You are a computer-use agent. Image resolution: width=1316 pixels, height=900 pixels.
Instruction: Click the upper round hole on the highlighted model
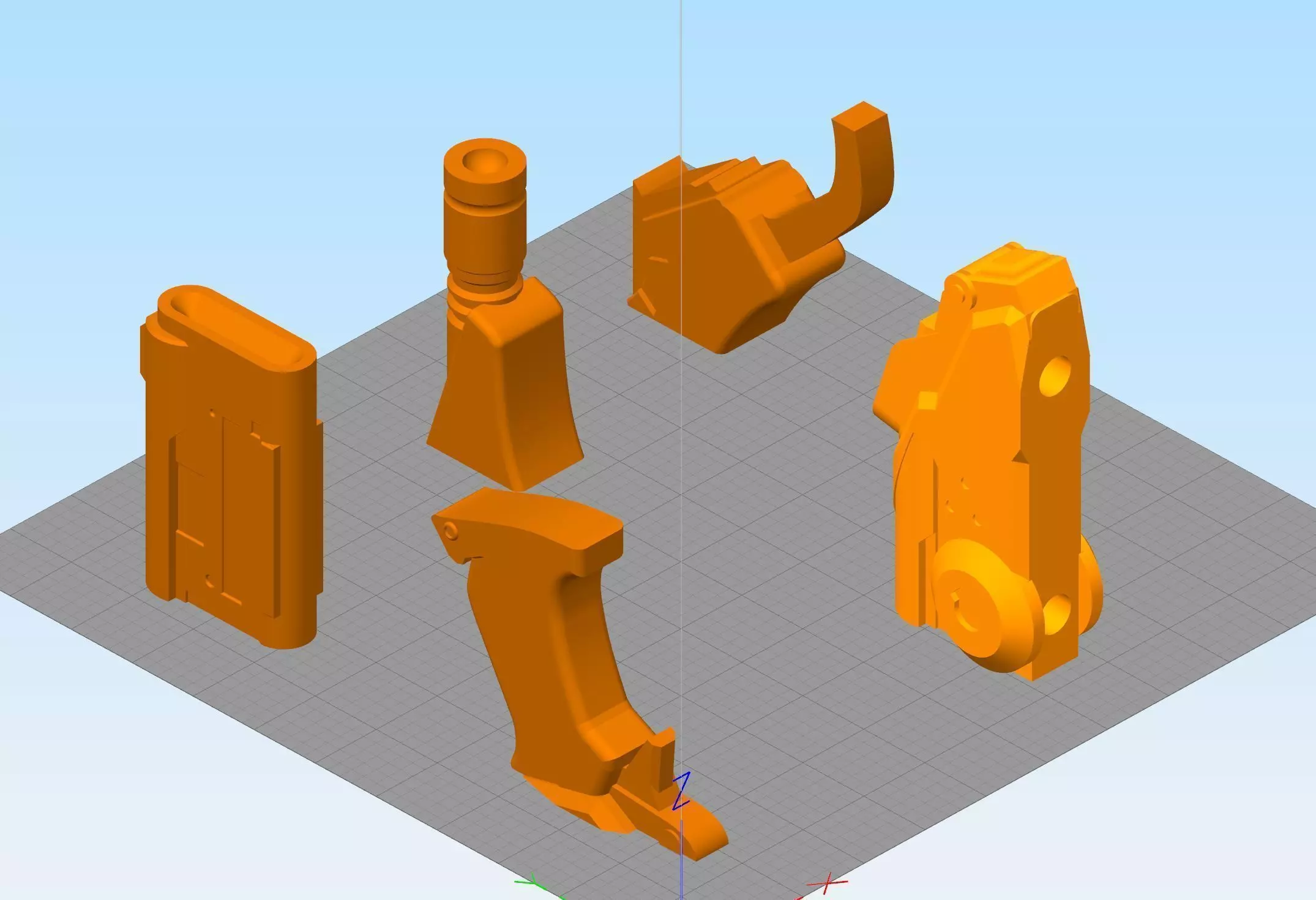[1055, 376]
